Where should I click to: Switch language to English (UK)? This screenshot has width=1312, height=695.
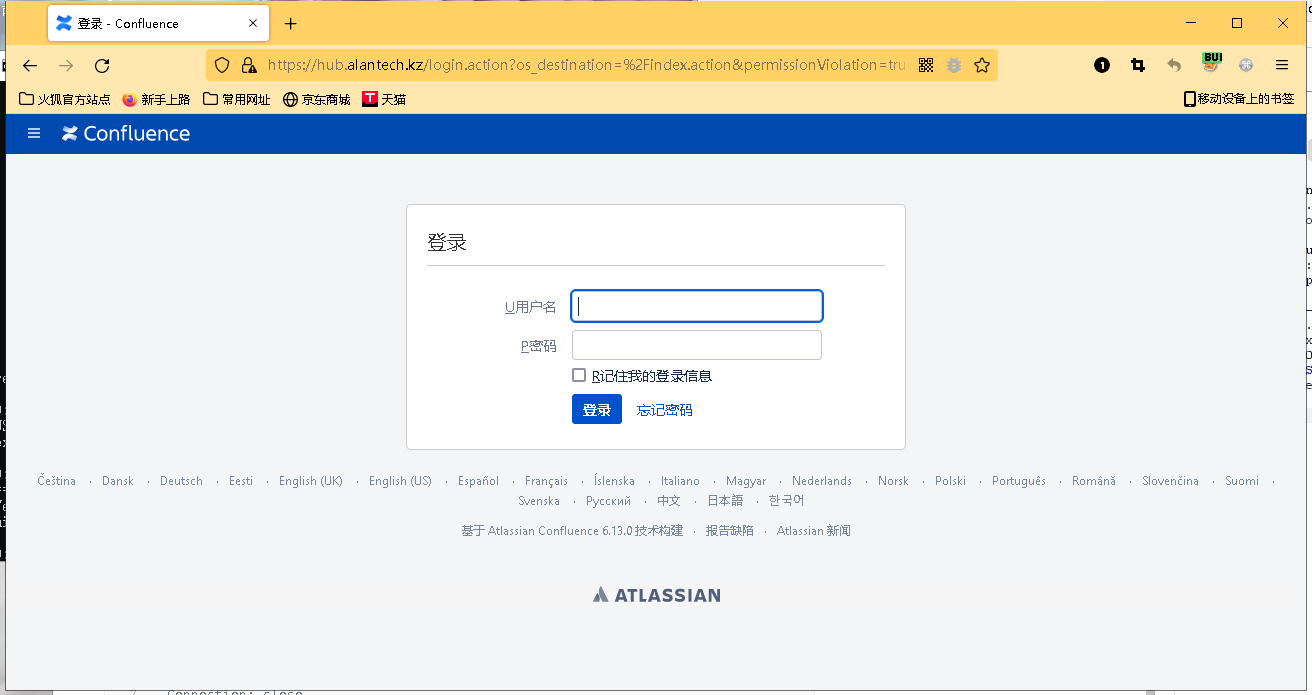click(x=311, y=481)
